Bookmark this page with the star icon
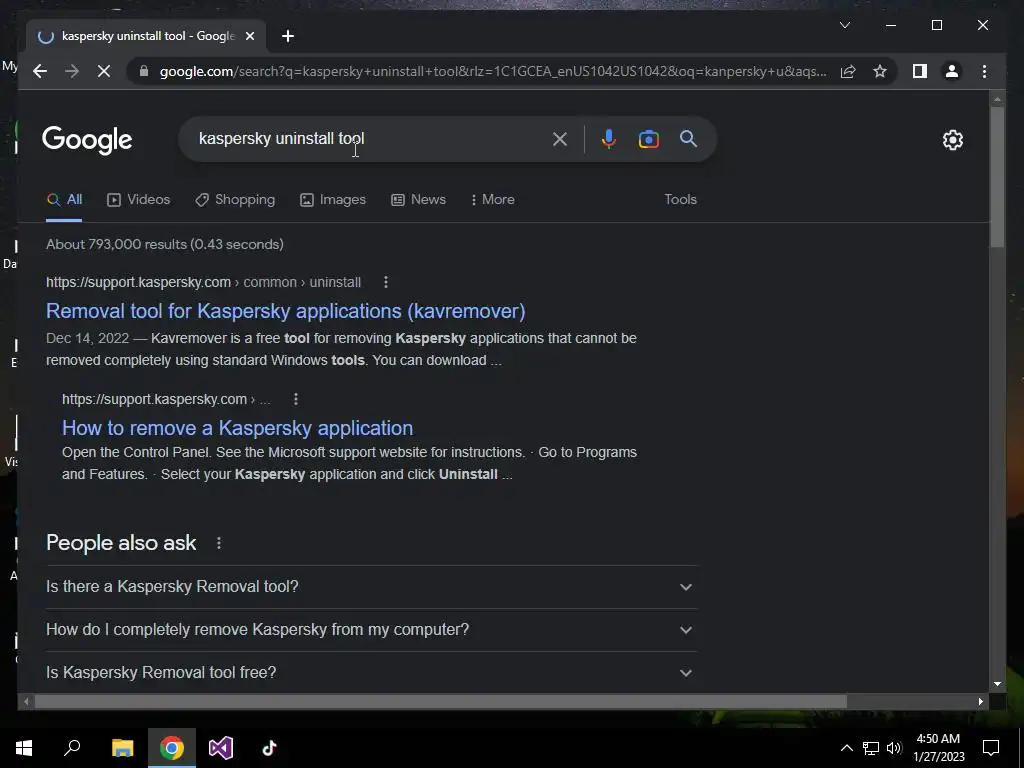The height and width of the screenshot is (768, 1024). [880, 71]
